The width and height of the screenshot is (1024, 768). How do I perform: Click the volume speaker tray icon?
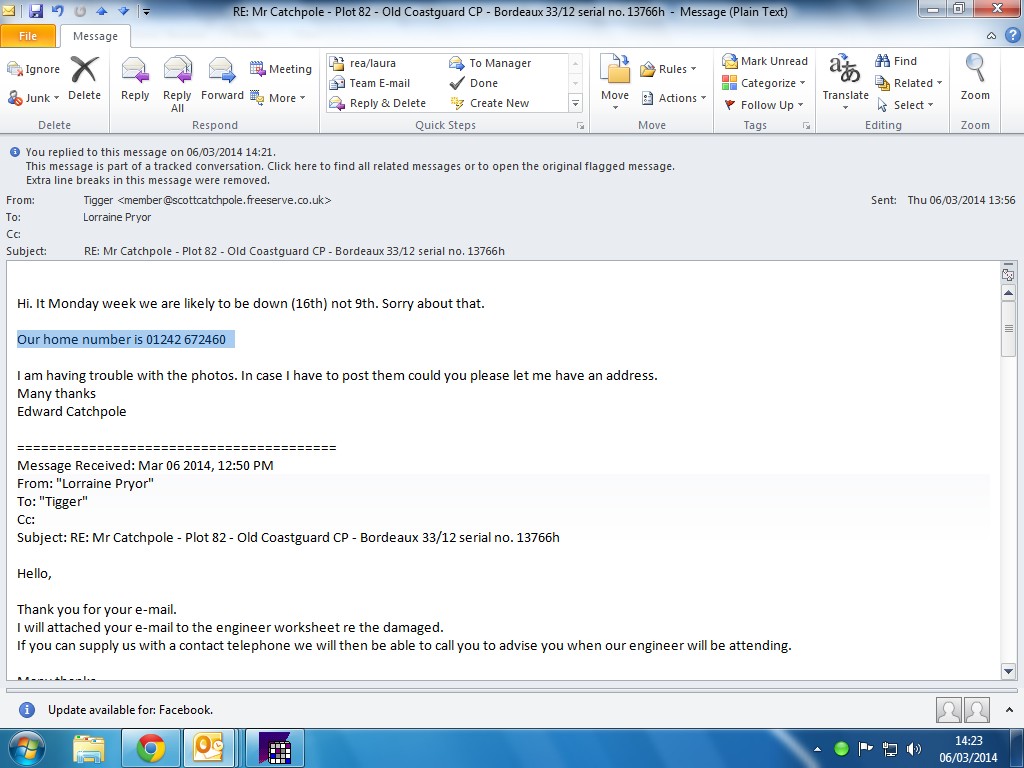[x=914, y=749]
